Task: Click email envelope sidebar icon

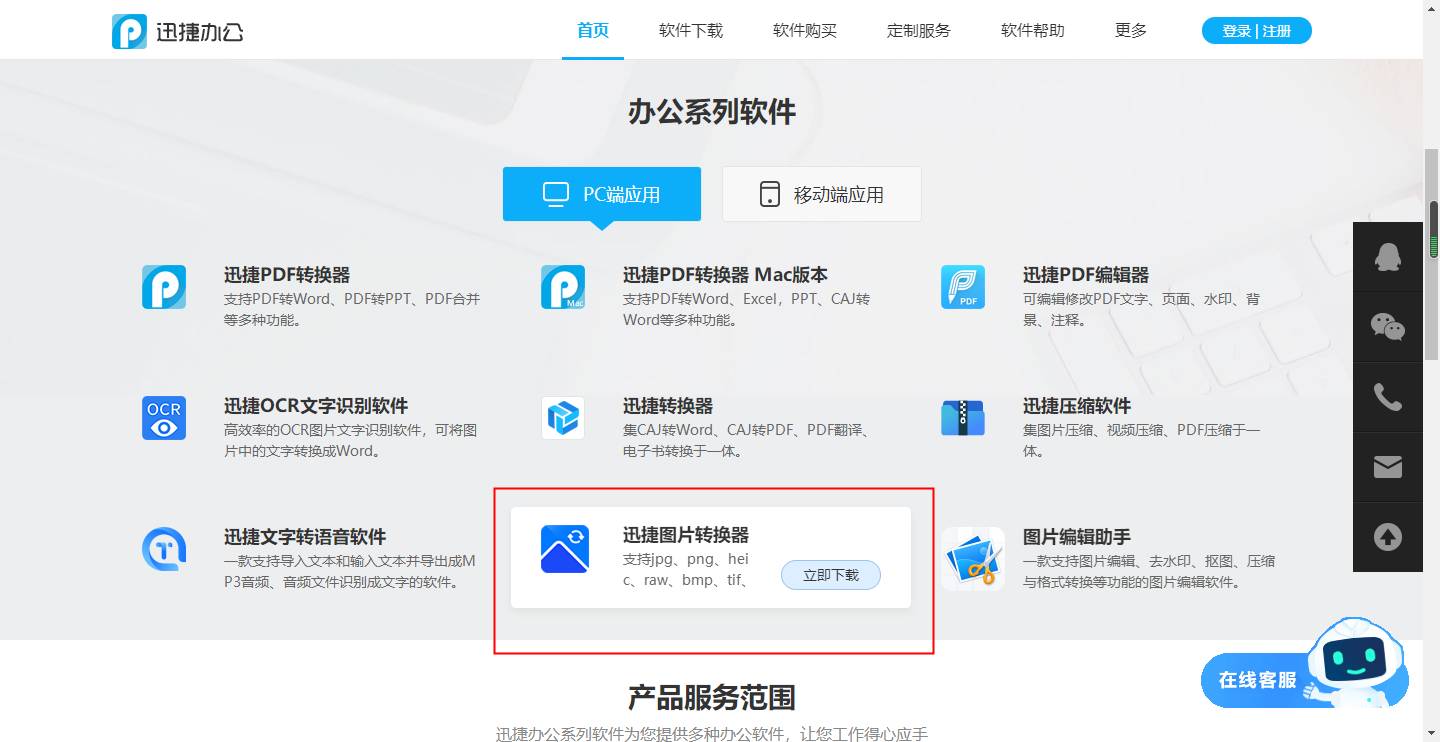Action: pyautogui.click(x=1387, y=467)
